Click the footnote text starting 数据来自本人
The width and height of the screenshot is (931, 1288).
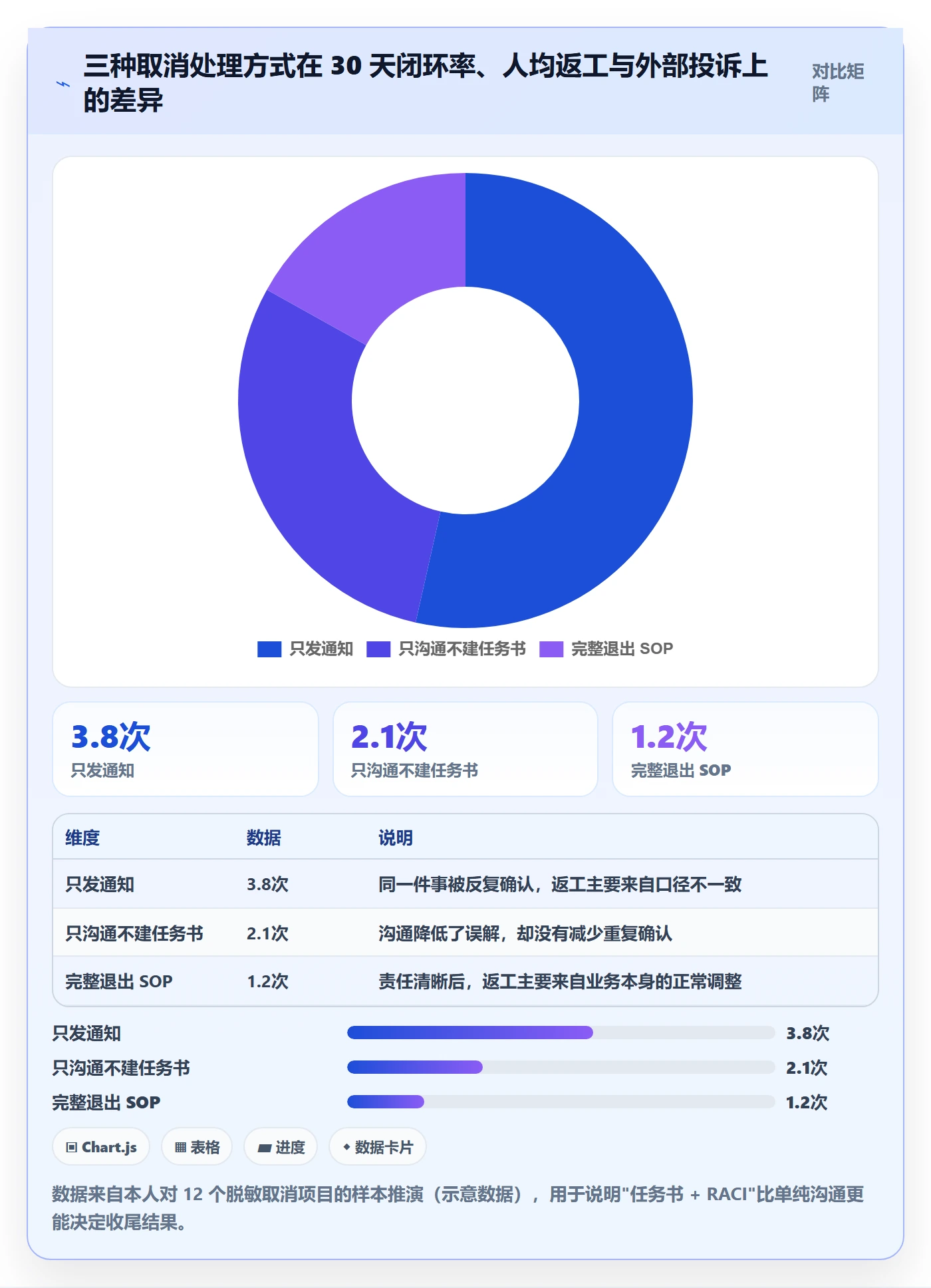pyautogui.click(x=458, y=1208)
